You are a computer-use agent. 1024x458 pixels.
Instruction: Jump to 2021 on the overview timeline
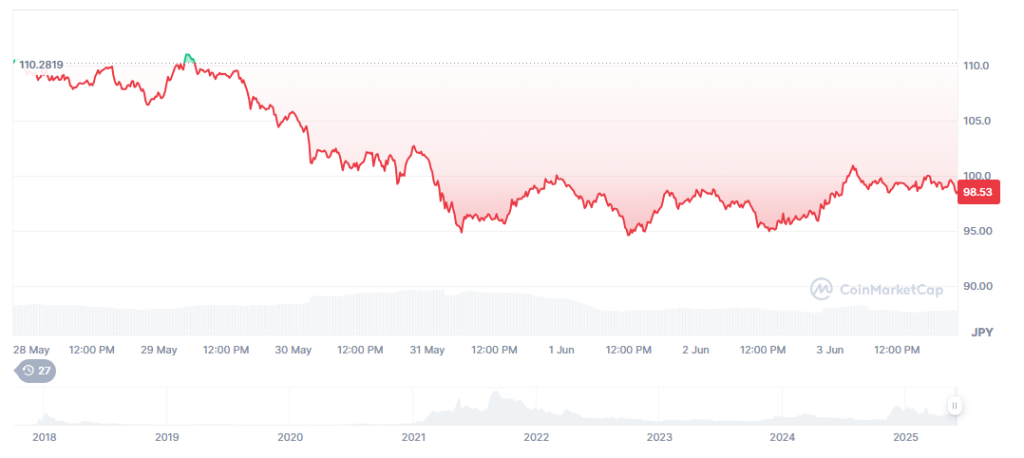coord(413,437)
